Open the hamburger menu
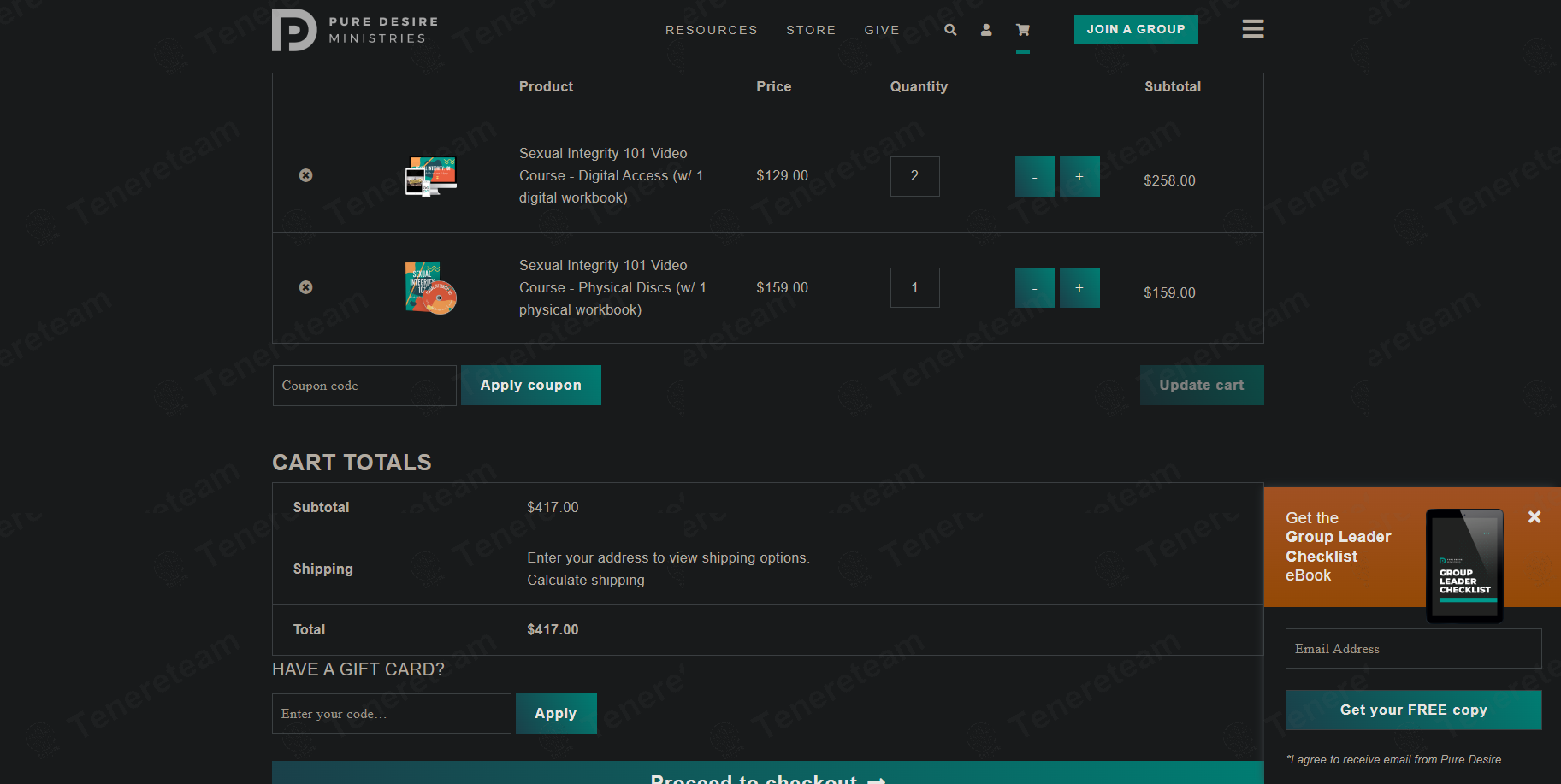This screenshot has width=1561, height=784. pyautogui.click(x=1253, y=29)
